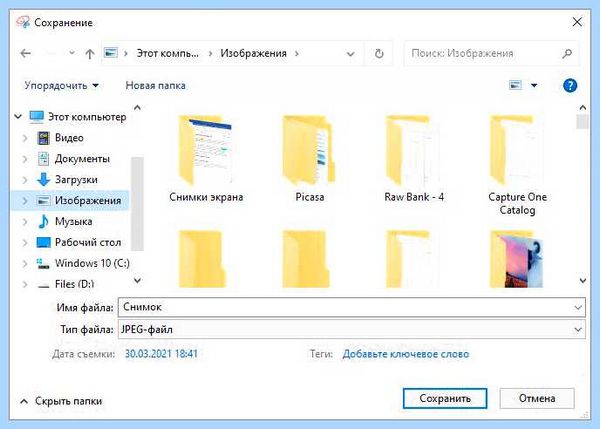Collapse 'Этот компьютер' tree node

click(x=18, y=116)
